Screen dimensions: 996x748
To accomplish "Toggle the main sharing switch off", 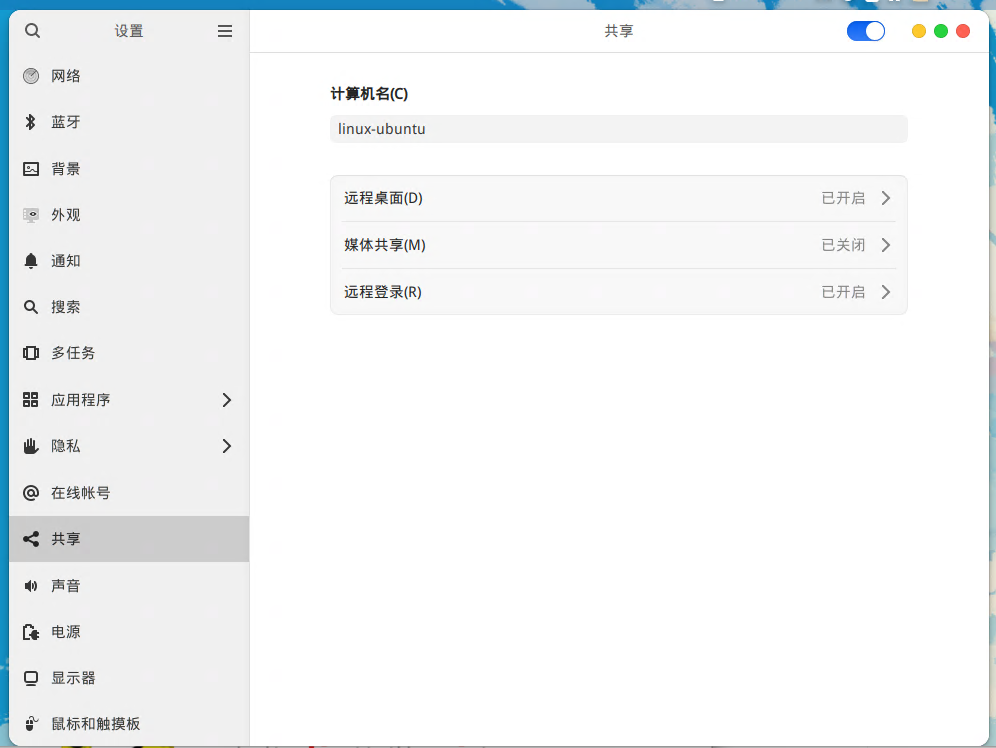I will [865, 31].
